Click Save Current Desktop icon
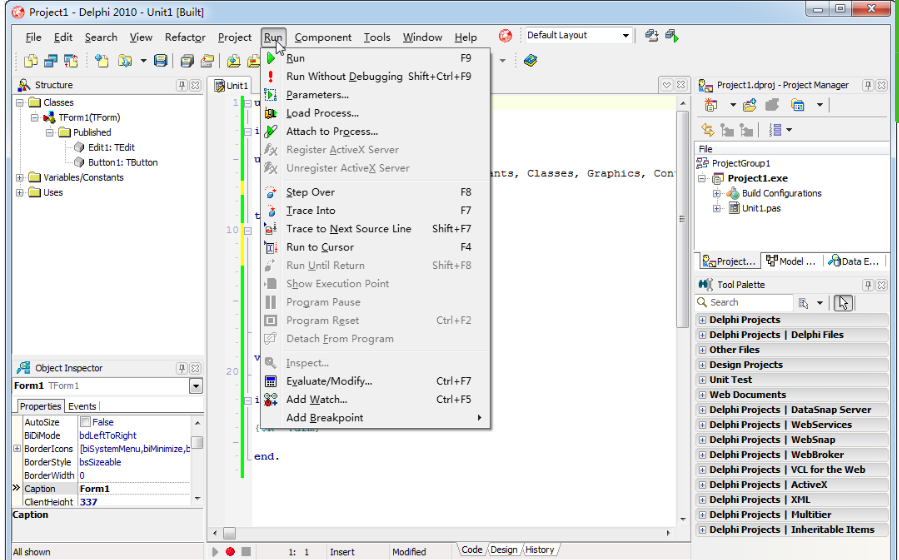Viewport: 899px width, 560px height. tap(651, 36)
